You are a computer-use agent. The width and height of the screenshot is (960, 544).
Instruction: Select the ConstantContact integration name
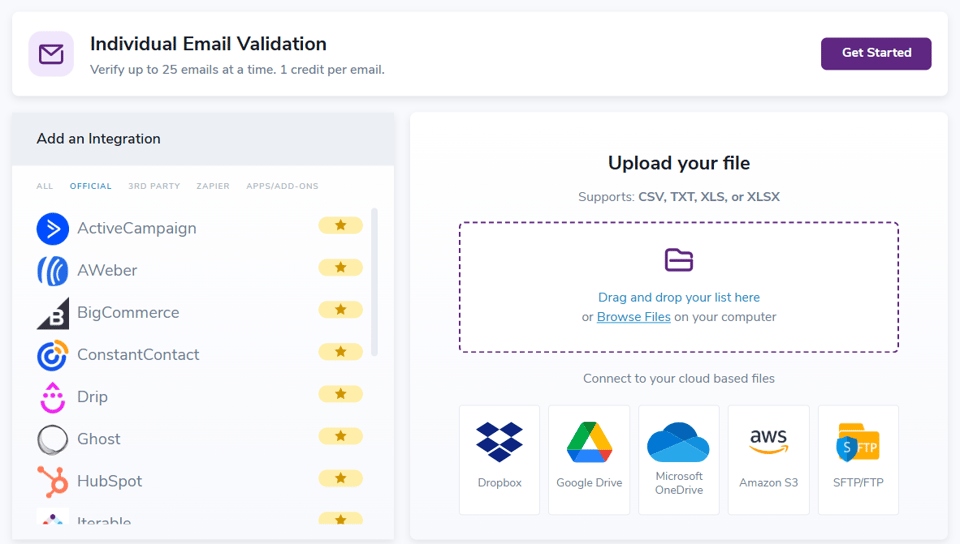tap(138, 355)
